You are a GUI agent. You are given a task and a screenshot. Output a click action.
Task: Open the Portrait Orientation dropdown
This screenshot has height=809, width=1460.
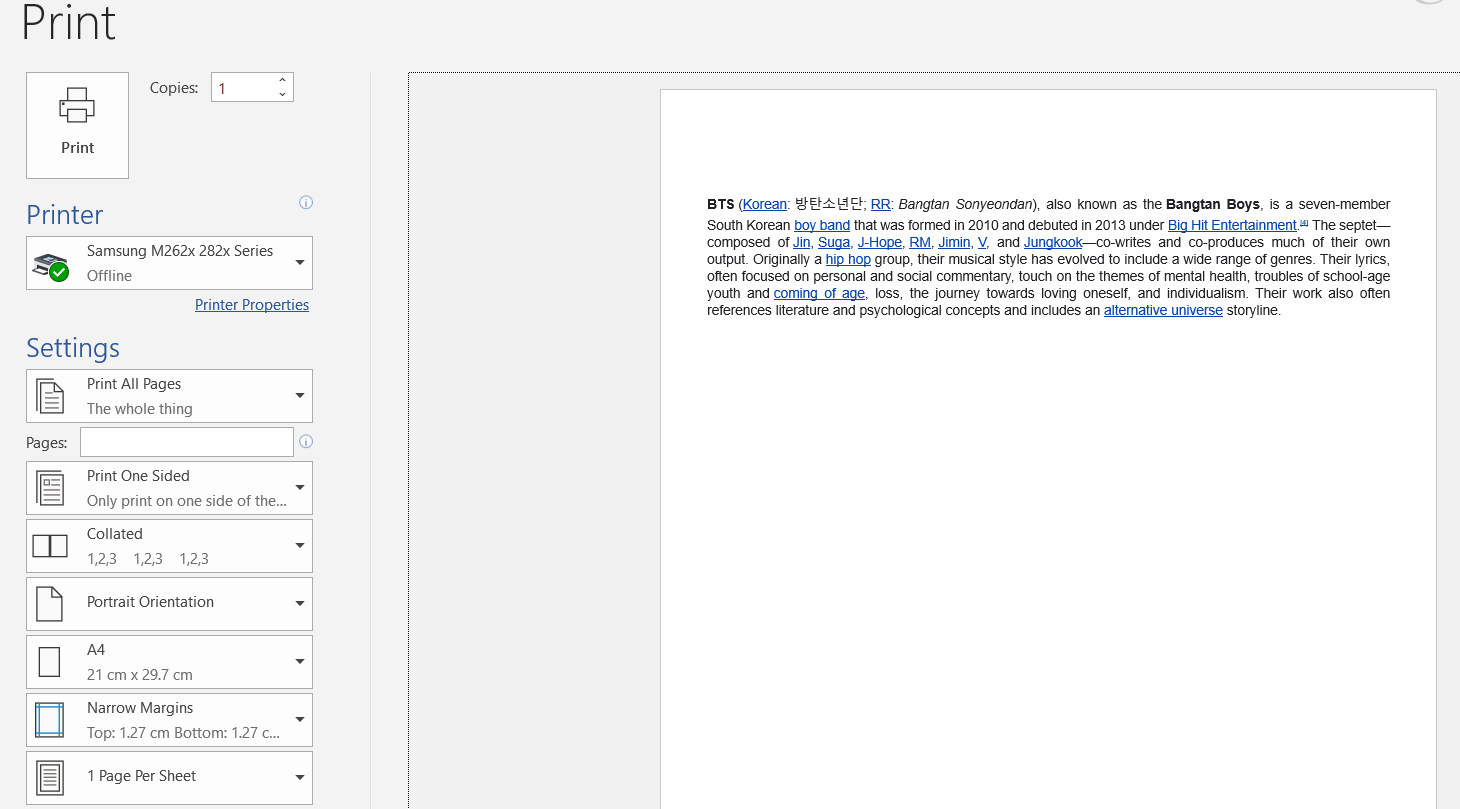(x=169, y=604)
